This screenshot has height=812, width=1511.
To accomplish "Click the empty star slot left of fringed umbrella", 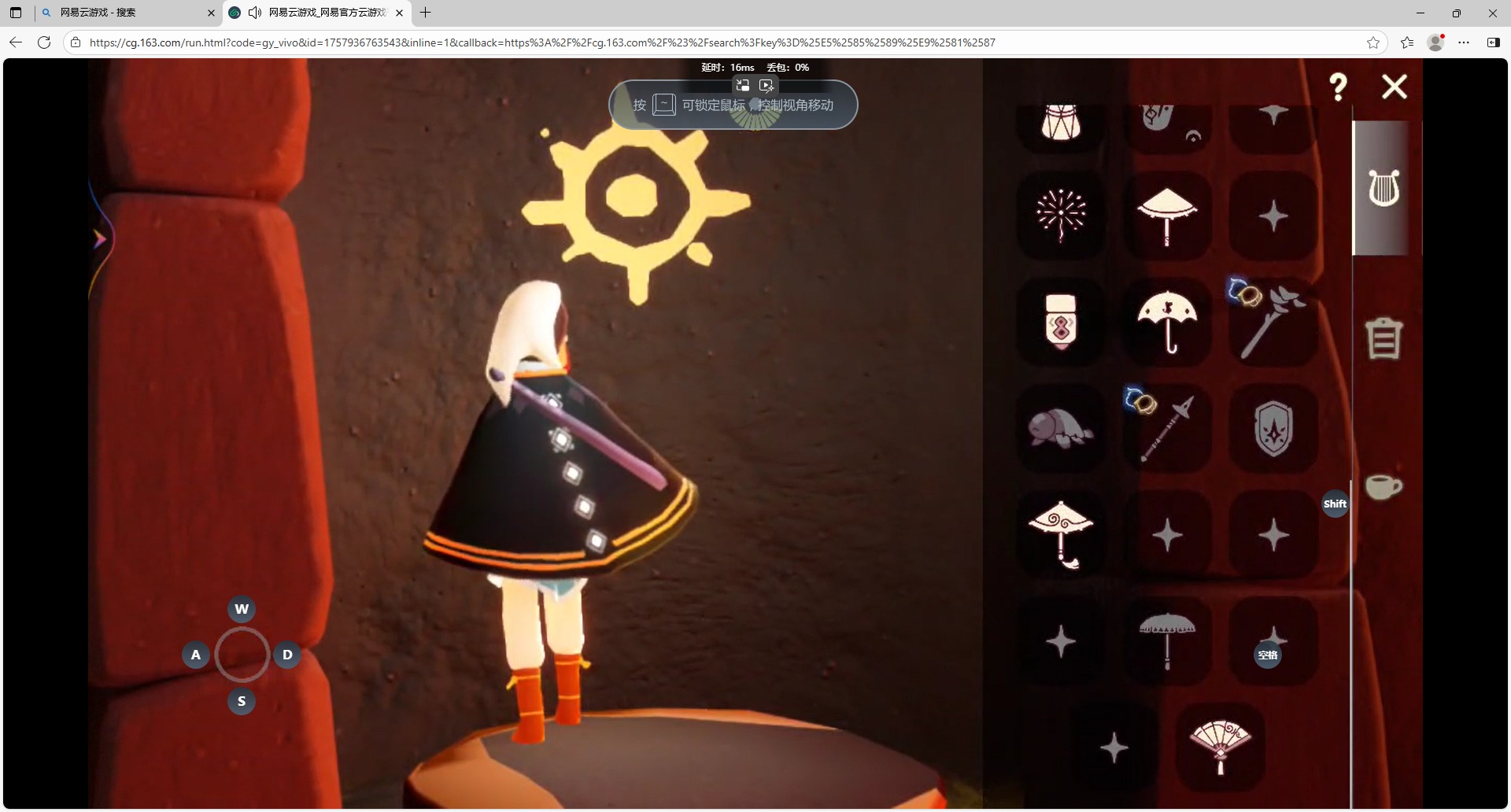I will [x=1061, y=640].
